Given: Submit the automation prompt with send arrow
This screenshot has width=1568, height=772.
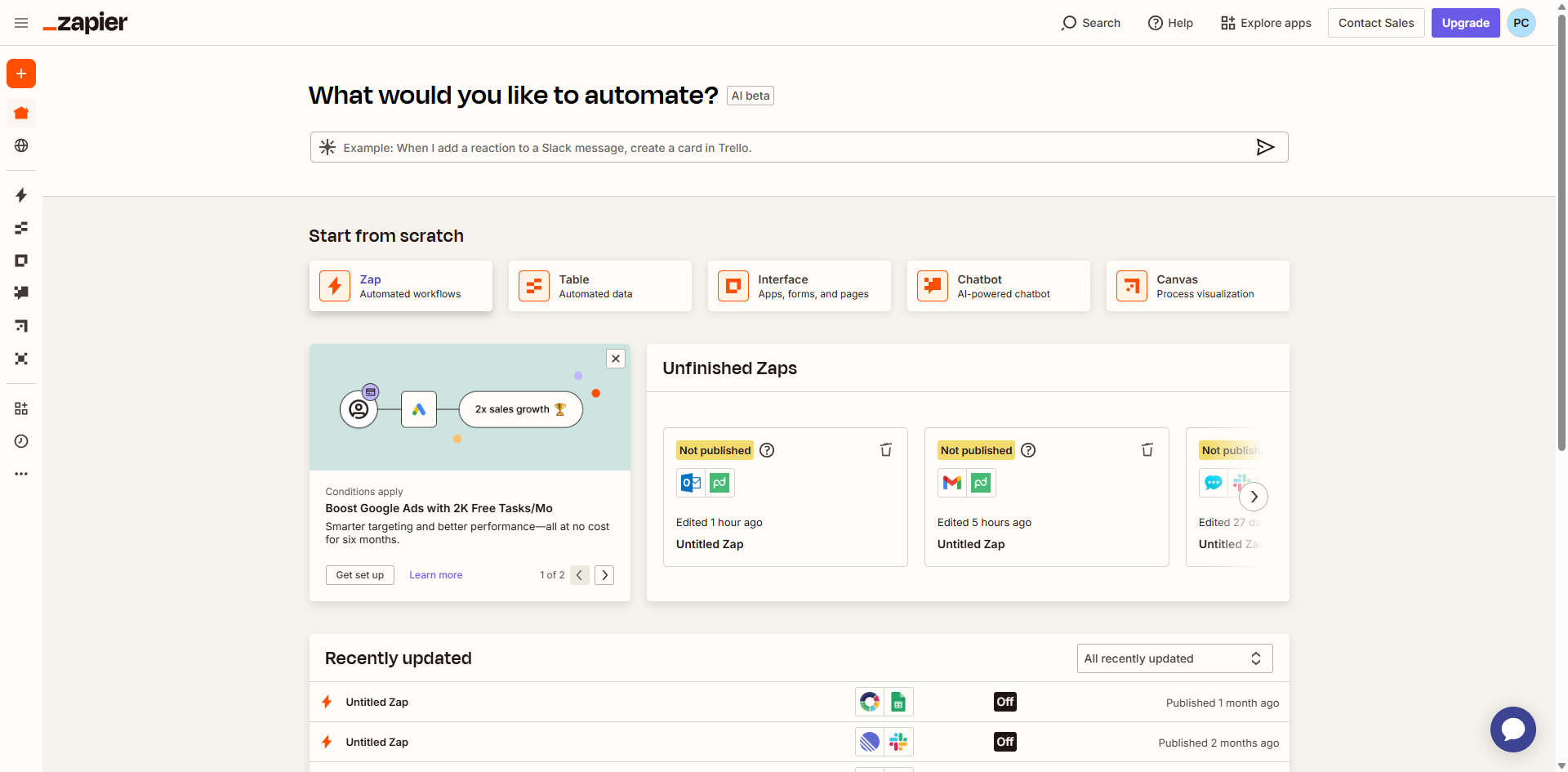Looking at the screenshot, I should pyautogui.click(x=1265, y=147).
